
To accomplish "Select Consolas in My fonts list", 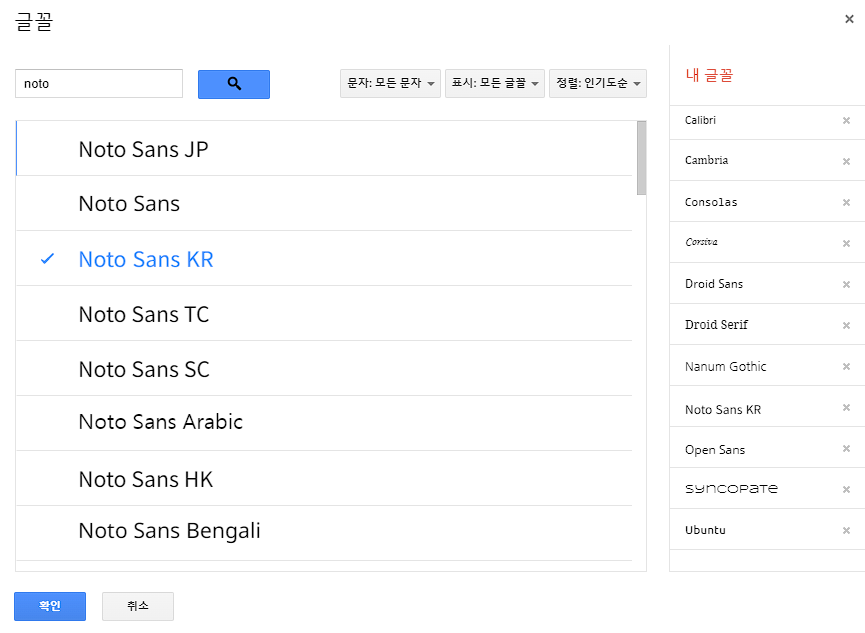I will (711, 202).
